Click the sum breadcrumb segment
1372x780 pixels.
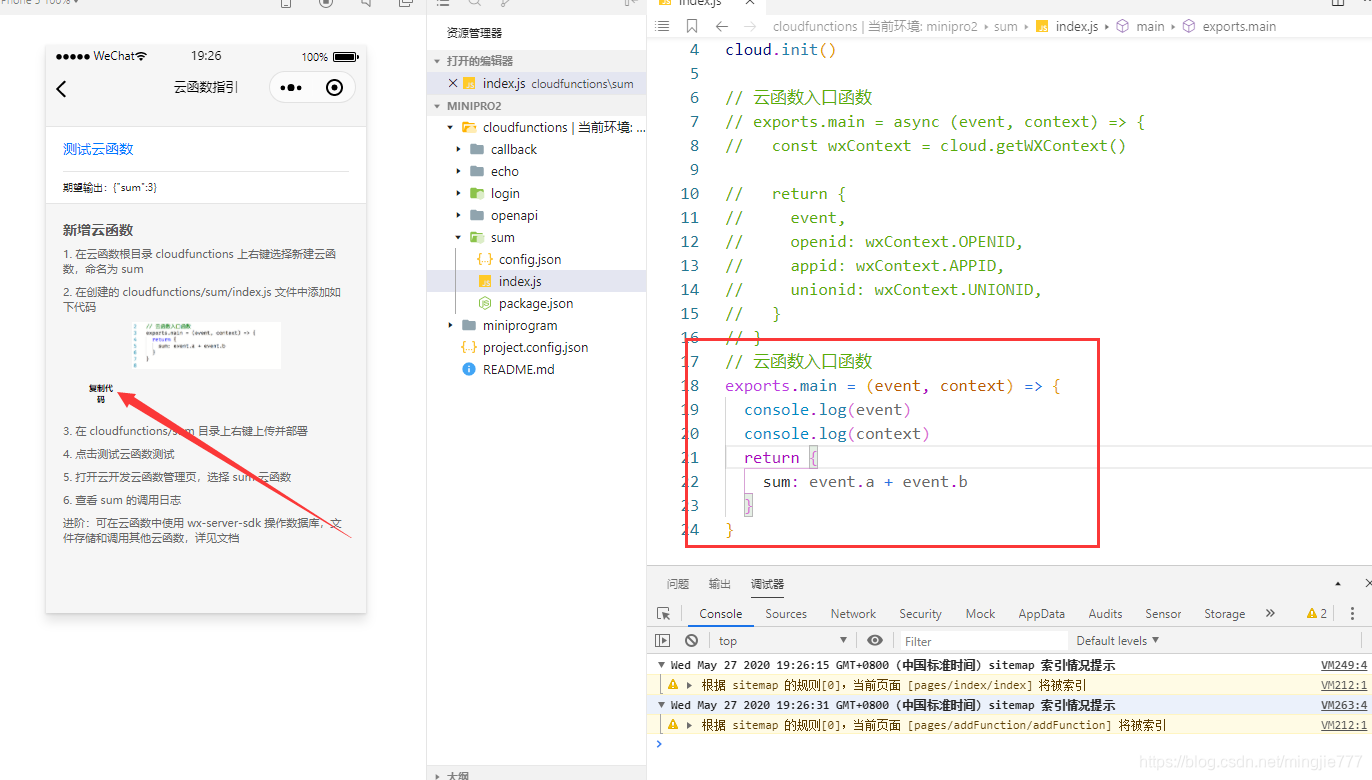pyautogui.click(x=1005, y=26)
